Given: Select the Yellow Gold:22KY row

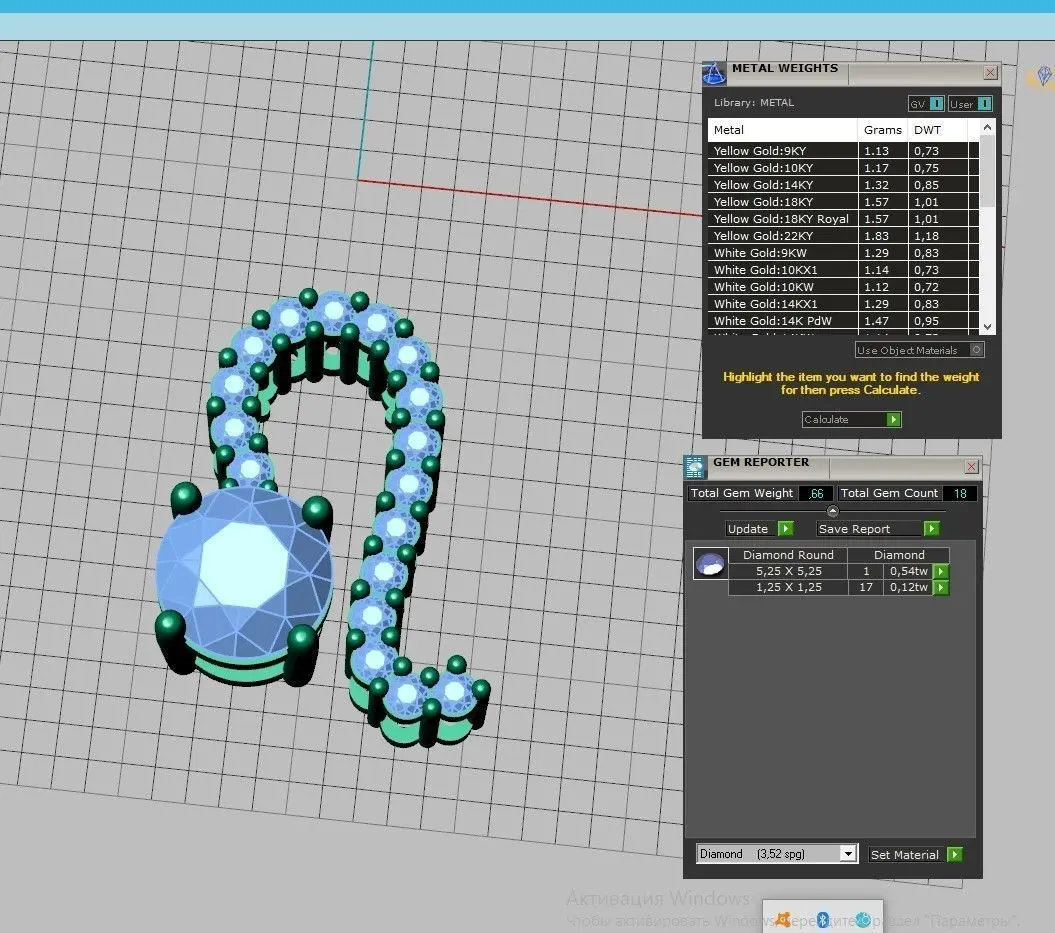Looking at the screenshot, I should pos(843,235).
